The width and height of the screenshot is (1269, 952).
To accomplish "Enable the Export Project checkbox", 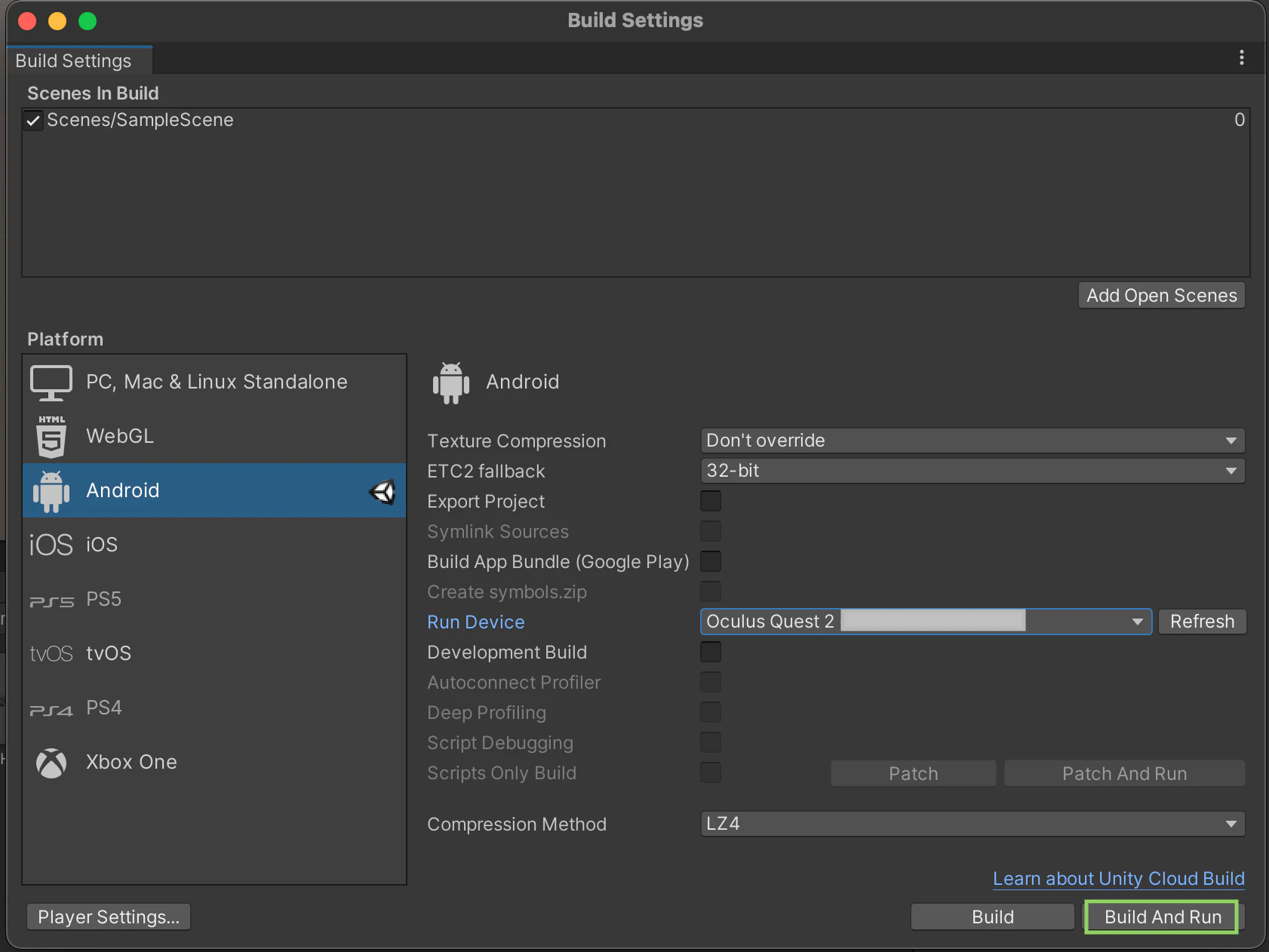I will click(x=711, y=501).
